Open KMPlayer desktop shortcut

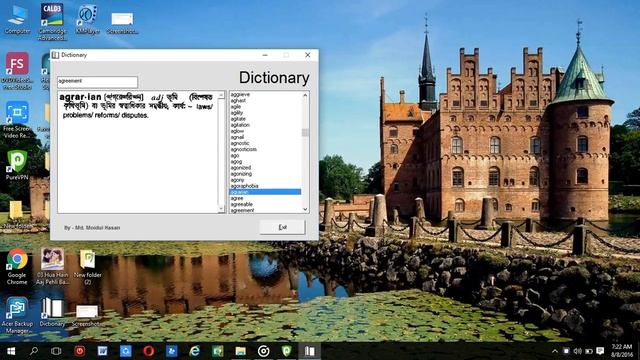87,20
